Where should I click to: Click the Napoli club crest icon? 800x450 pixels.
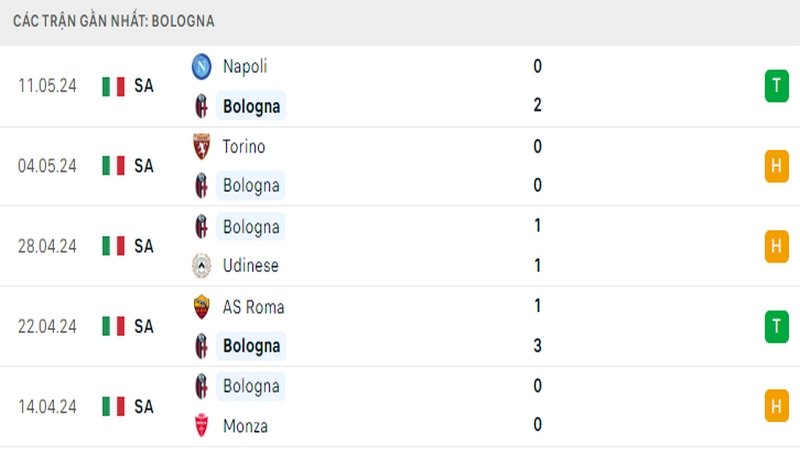(202, 66)
